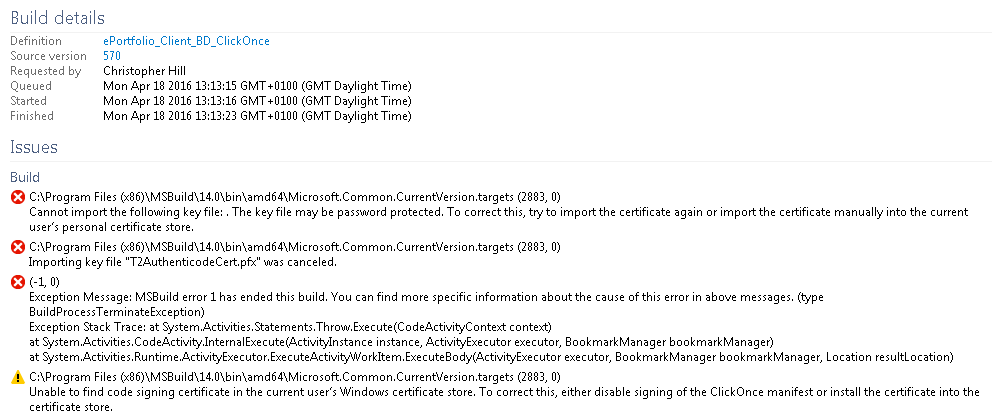Image resolution: width=994 pixels, height=415 pixels.
Task: Click the error icon beside 'Cannot import key file'
Action: pyautogui.click(x=17, y=197)
